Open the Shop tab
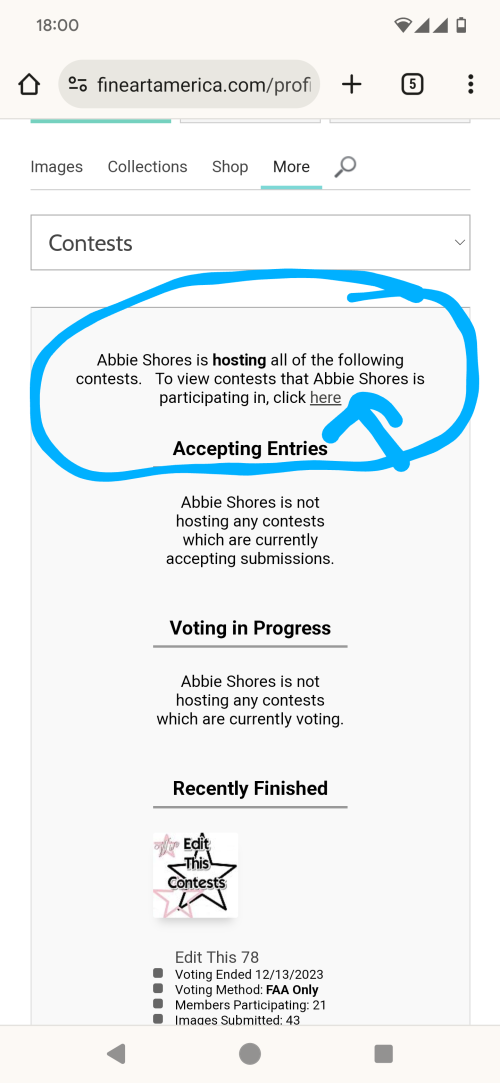Screen dimensions: 500x1083 (x=230, y=166)
